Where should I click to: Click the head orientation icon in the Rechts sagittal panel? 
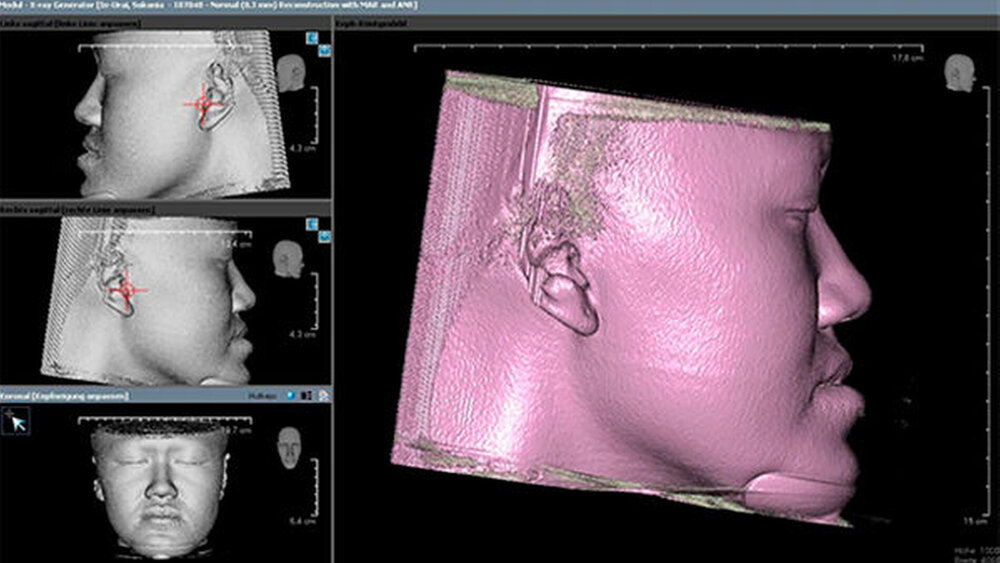pyautogui.click(x=290, y=258)
